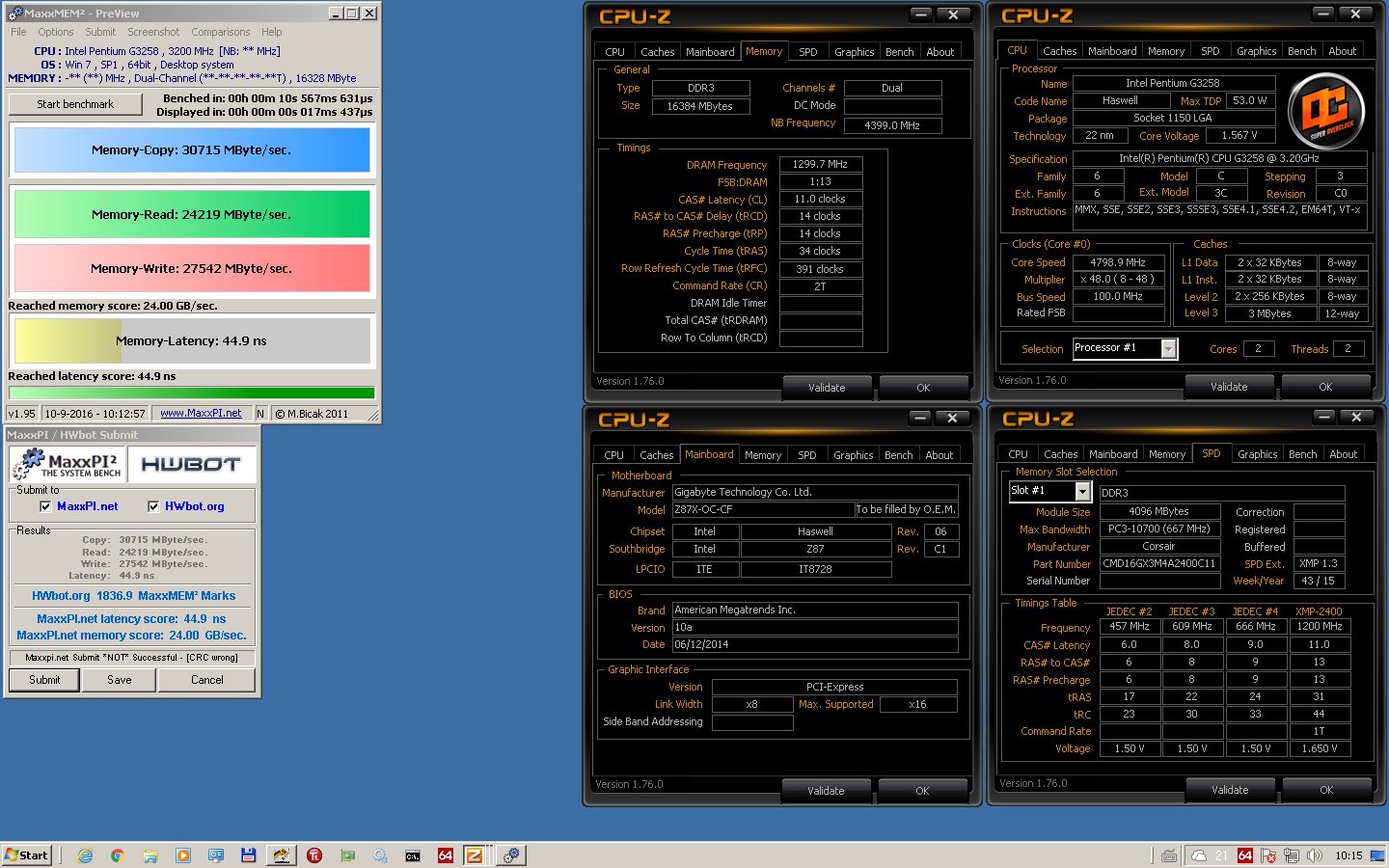Click the light blue gear taskbar icon

(380, 854)
